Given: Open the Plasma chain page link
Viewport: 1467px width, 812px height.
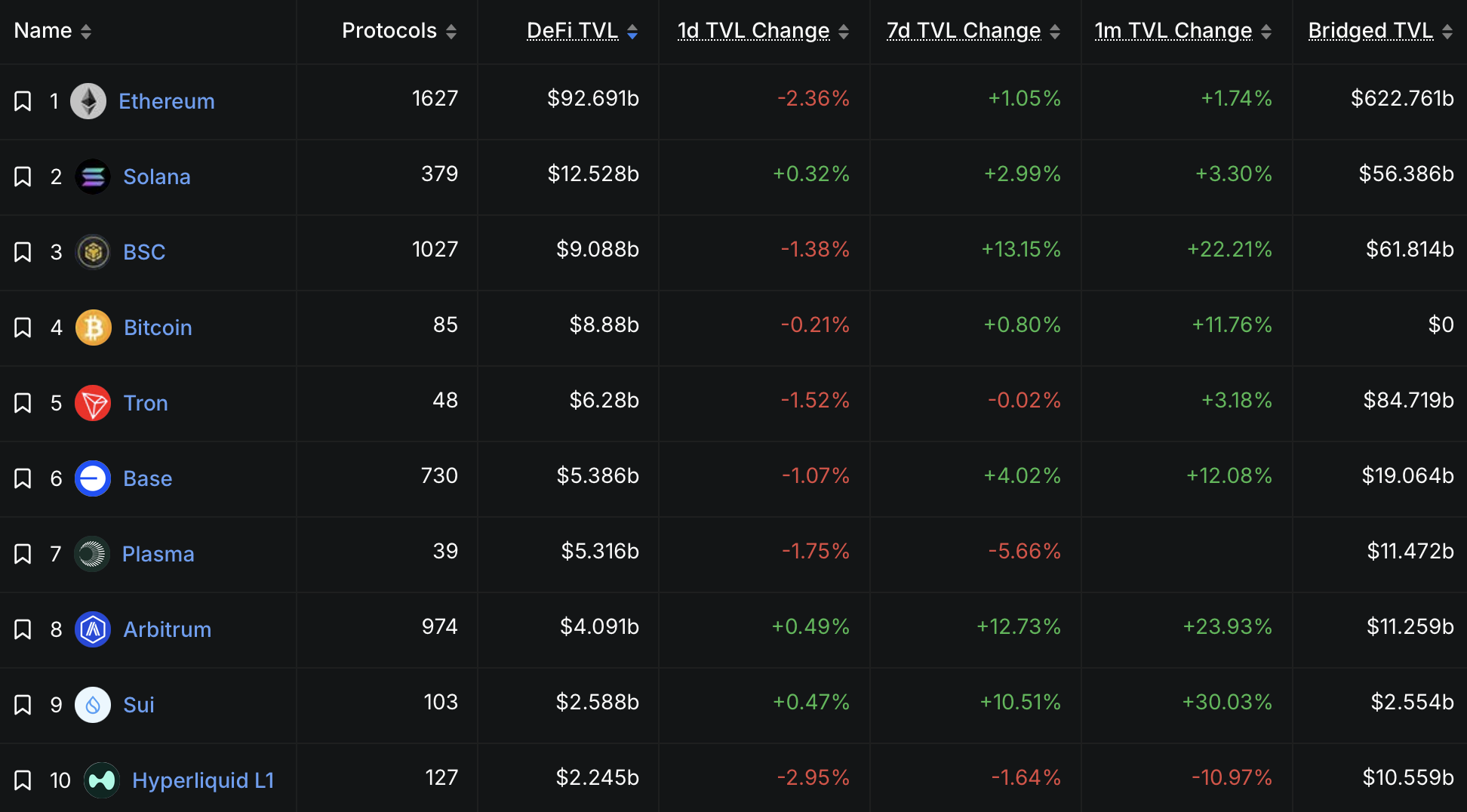Looking at the screenshot, I should [x=158, y=554].
